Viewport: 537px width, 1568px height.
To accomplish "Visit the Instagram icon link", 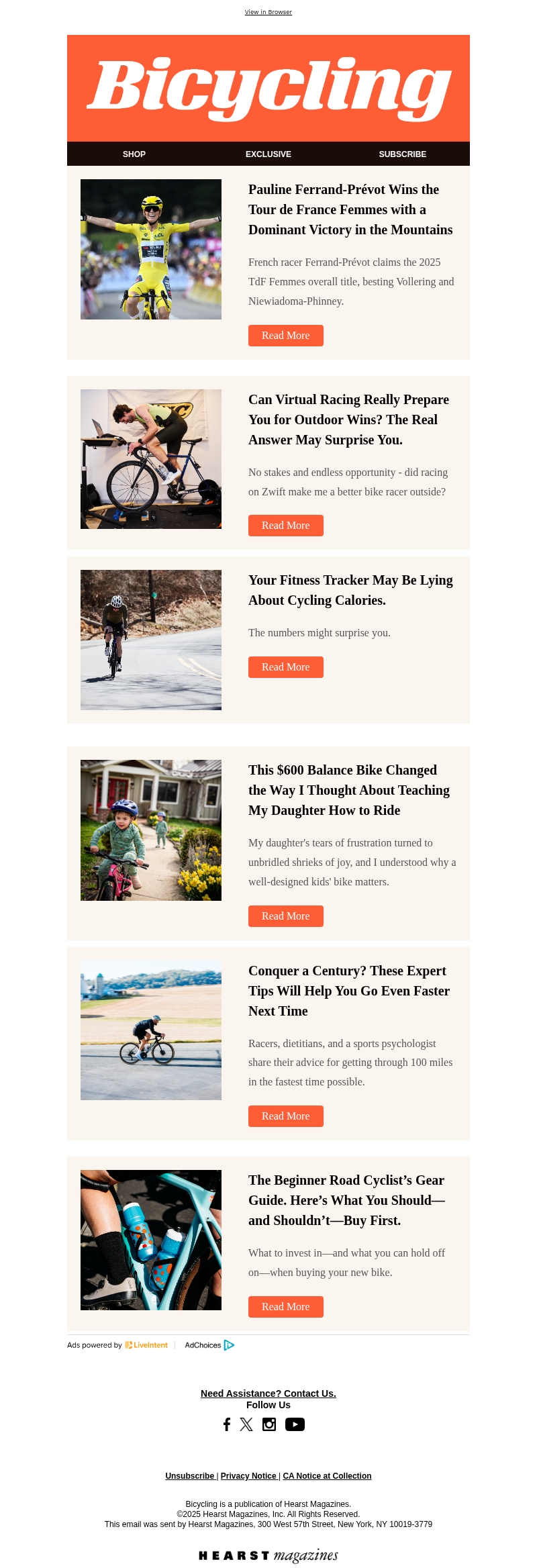I will 269,1424.
